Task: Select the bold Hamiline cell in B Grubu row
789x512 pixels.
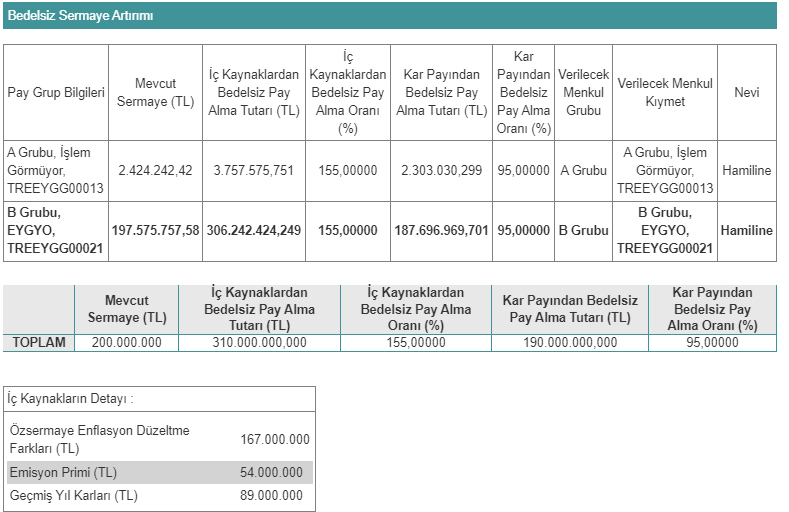Action: [746, 231]
